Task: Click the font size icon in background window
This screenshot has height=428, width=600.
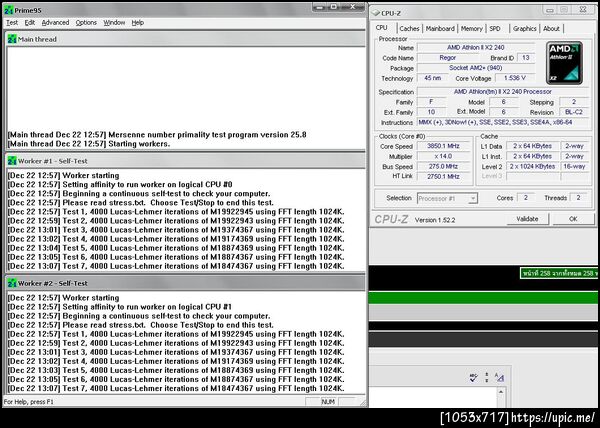Action: tap(499, 378)
